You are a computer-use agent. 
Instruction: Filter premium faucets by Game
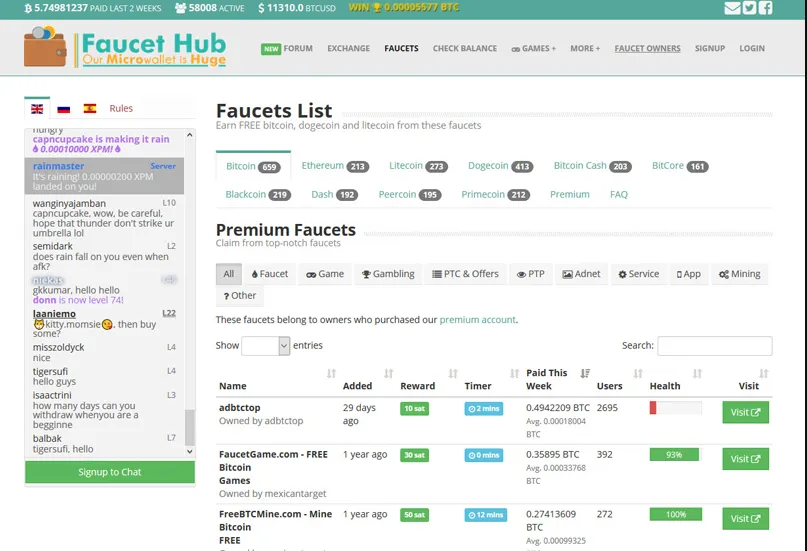(325, 274)
